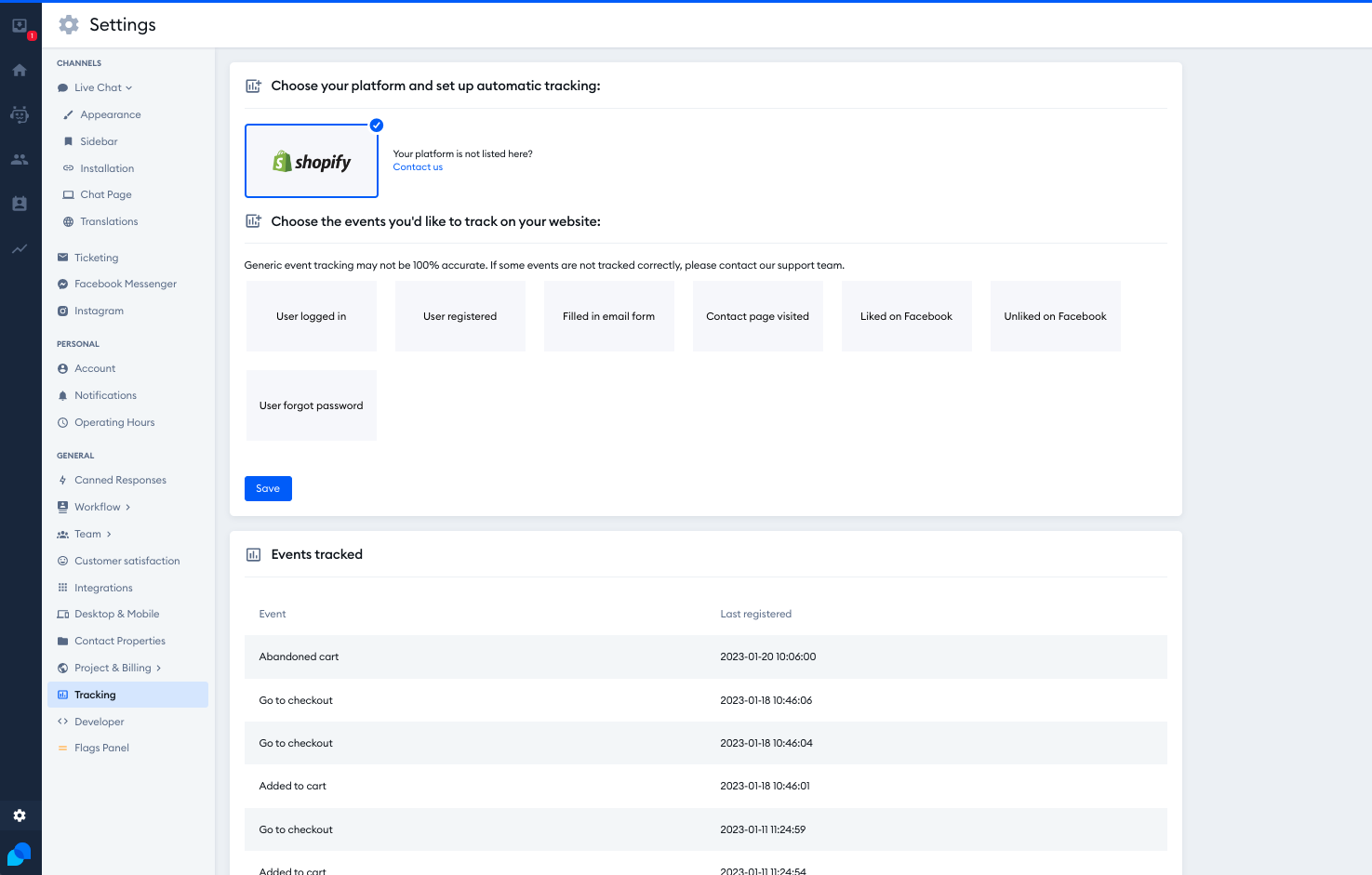Open the Sidebar settings page
Viewport: 1372px width, 875px height.
pos(99,142)
